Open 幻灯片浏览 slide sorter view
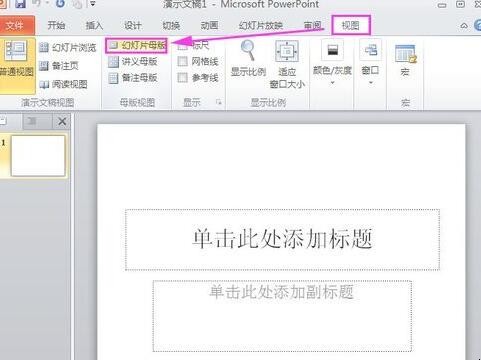This screenshot has height=360, width=481. [x=67, y=48]
